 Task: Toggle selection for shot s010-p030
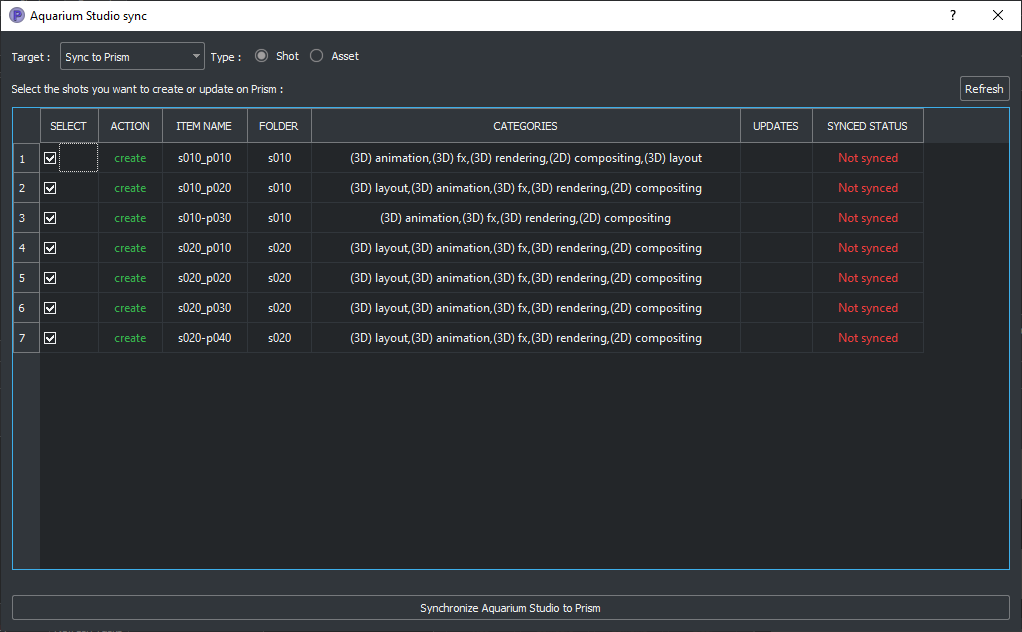point(50,218)
